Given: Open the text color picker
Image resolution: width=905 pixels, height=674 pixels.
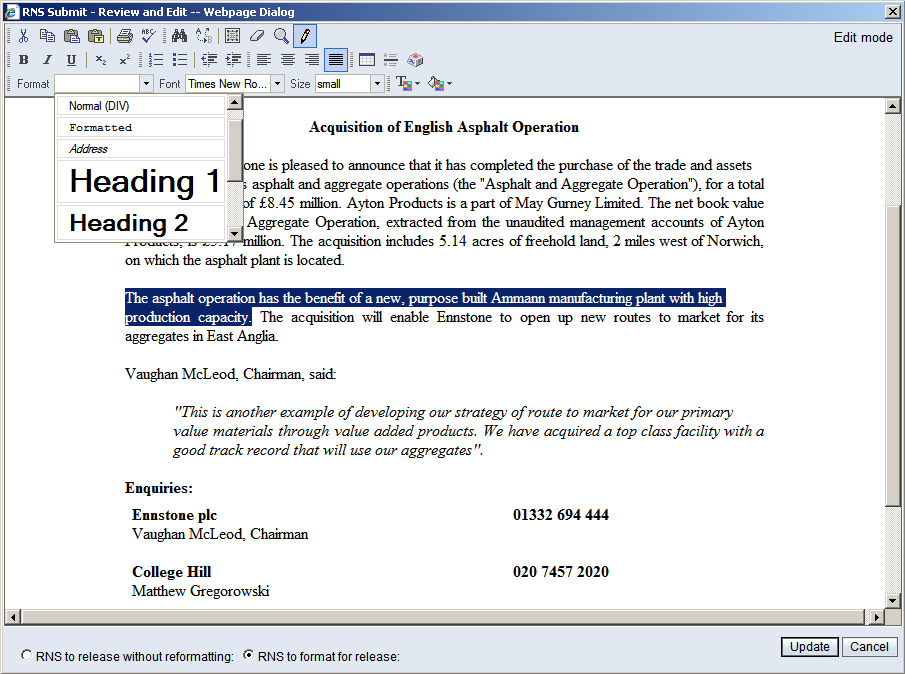Looking at the screenshot, I should pos(403,84).
